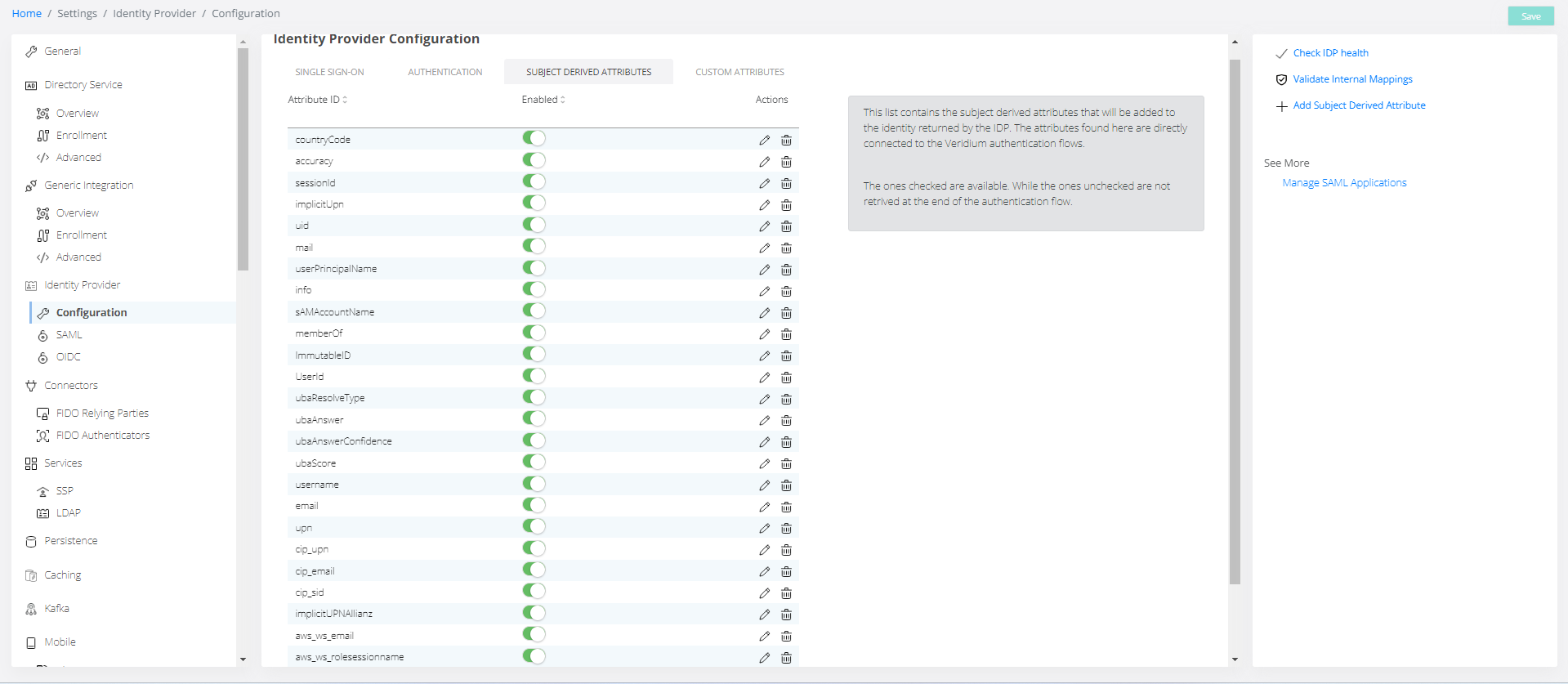
Task: Click the Validate Internal Mappings shield icon
Action: tap(1281, 80)
